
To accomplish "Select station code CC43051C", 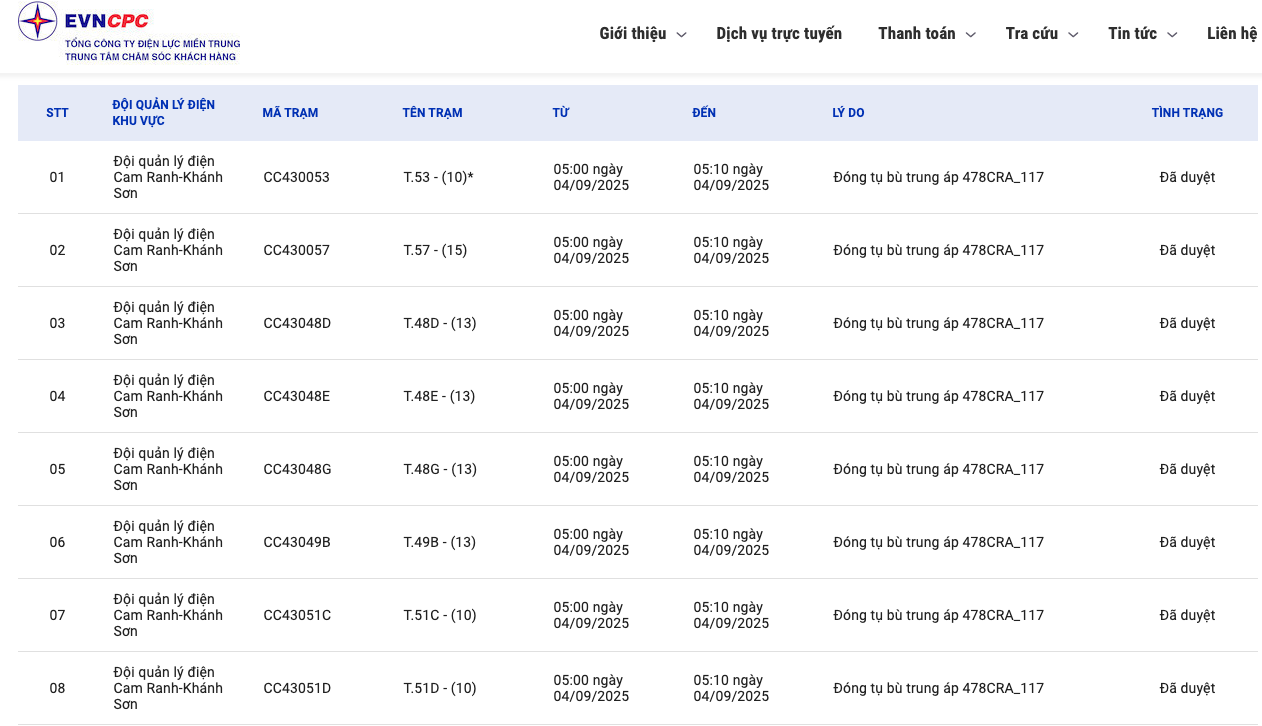I will pos(297,615).
